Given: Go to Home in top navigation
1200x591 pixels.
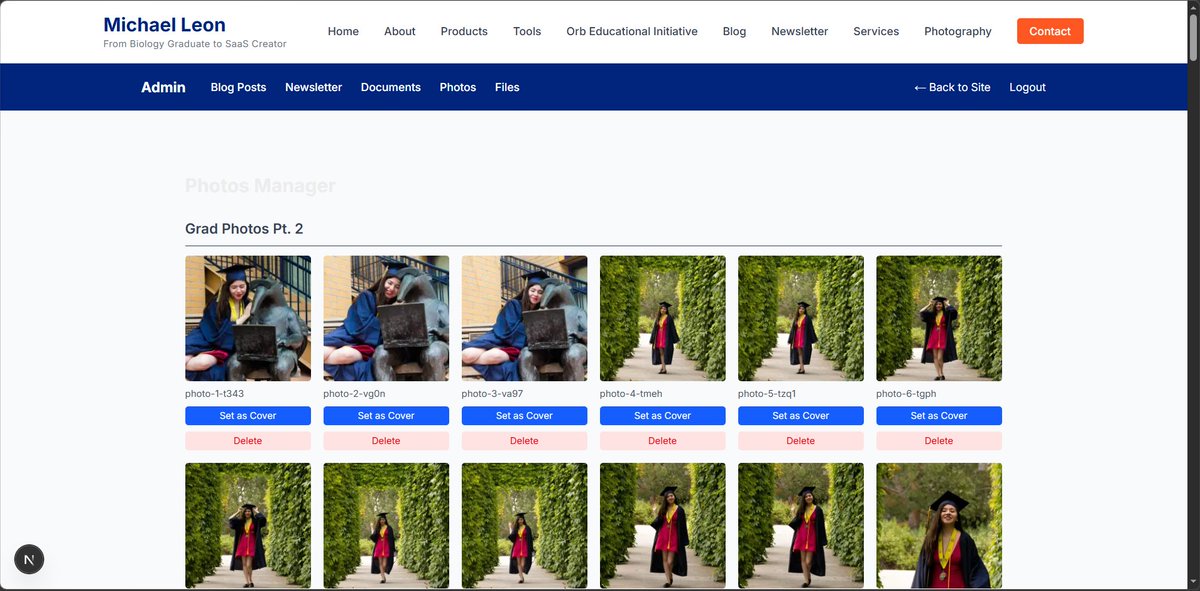Looking at the screenshot, I should coord(343,31).
